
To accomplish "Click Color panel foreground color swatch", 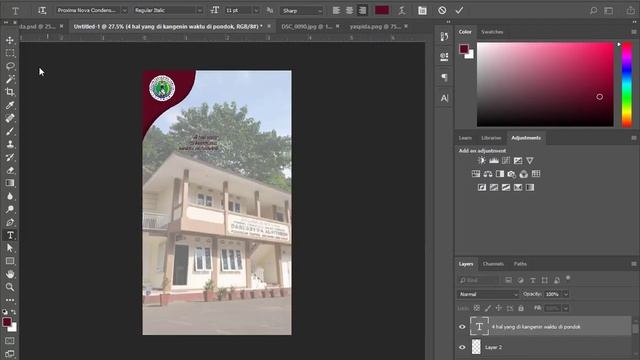I will click(464, 49).
